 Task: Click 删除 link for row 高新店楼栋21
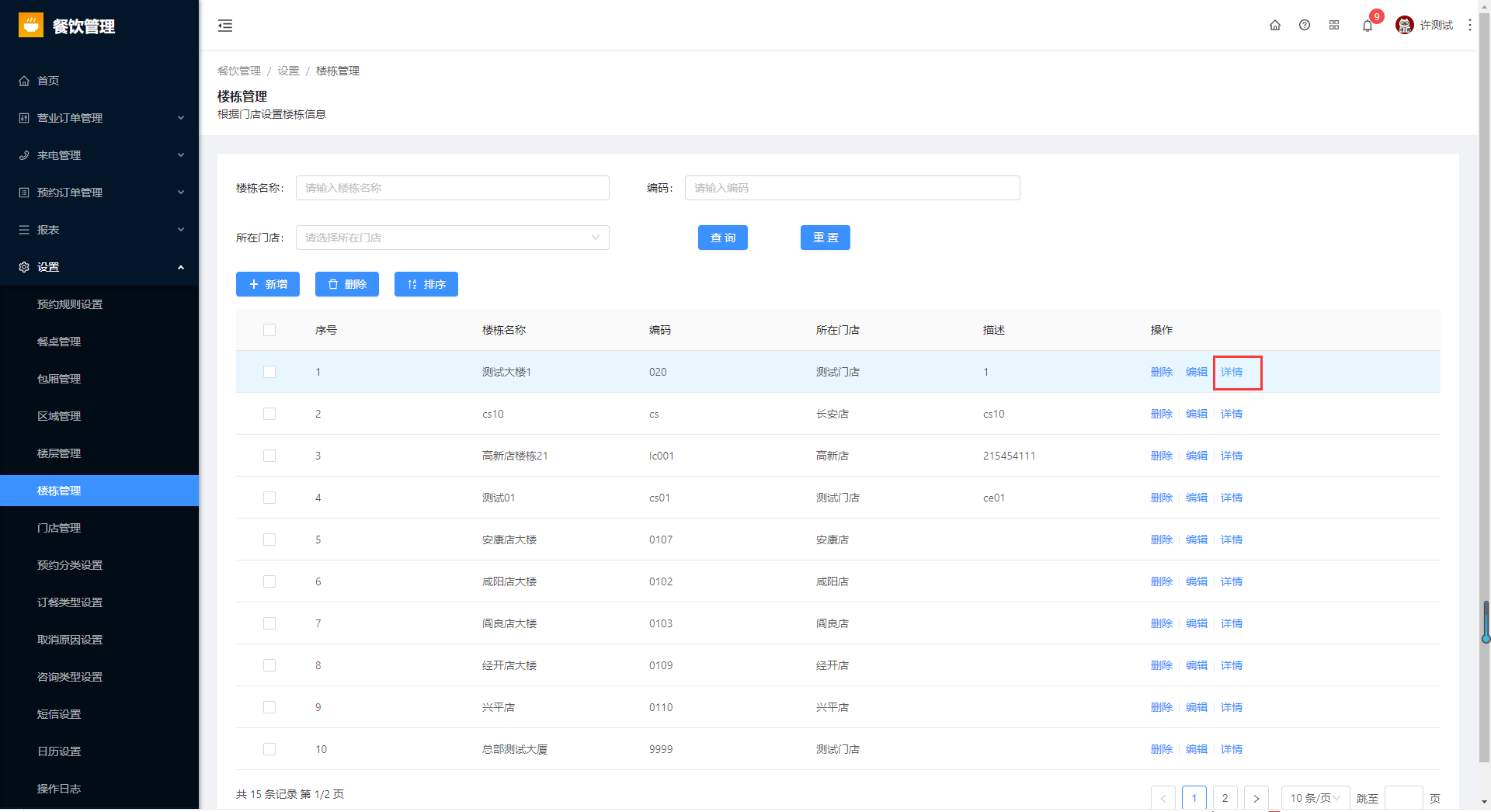(x=1162, y=456)
